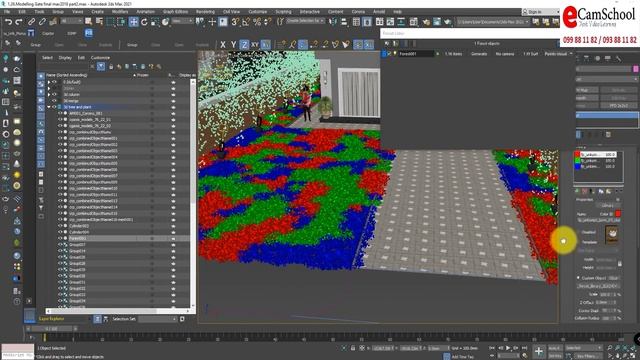Open the Corona menu
Viewport: 640px width, 360px height.
pyautogui.click(x=358, y=12)
